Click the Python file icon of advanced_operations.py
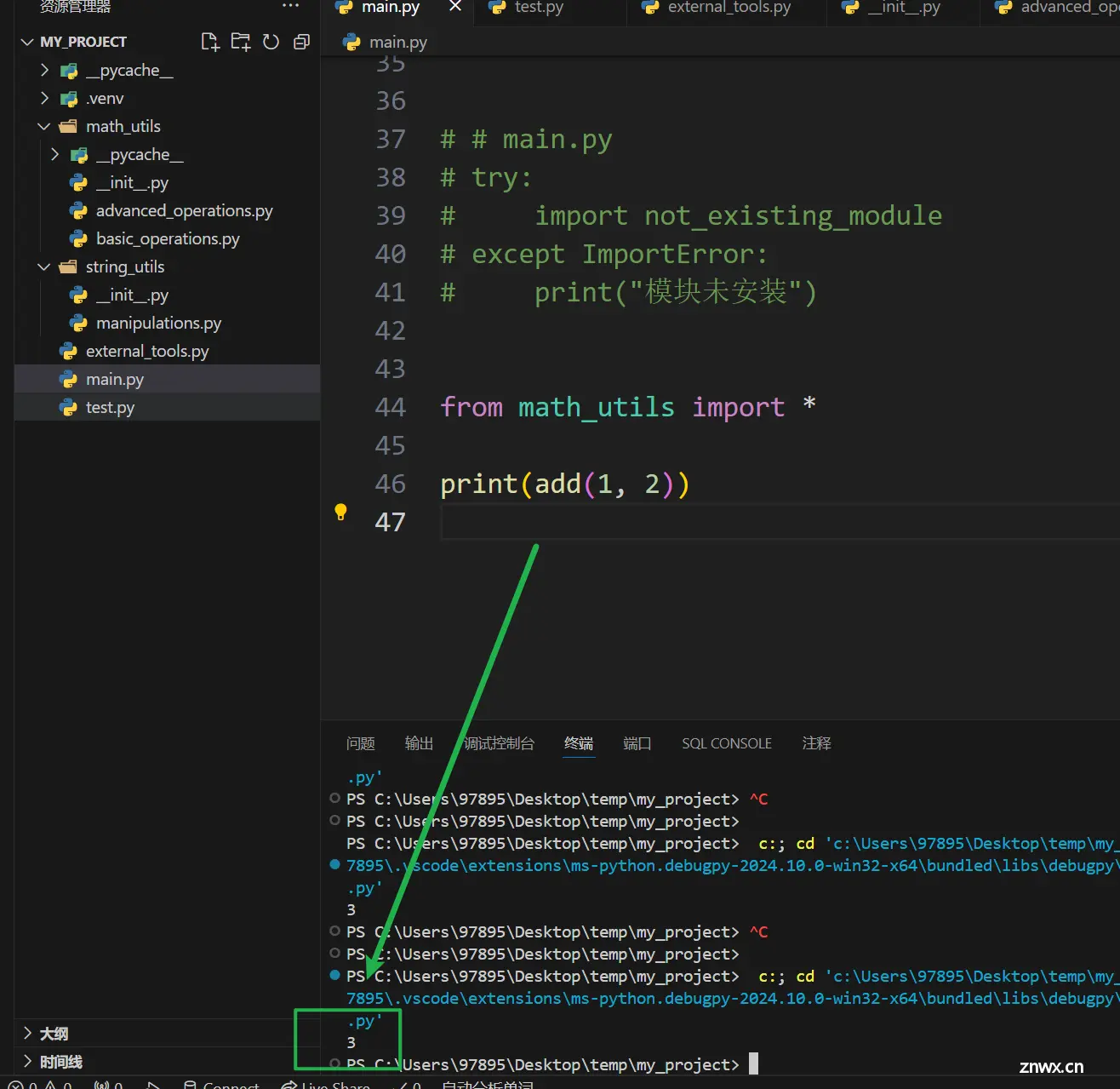This screenshot has width=1120, height=1089. coord(78,210)
